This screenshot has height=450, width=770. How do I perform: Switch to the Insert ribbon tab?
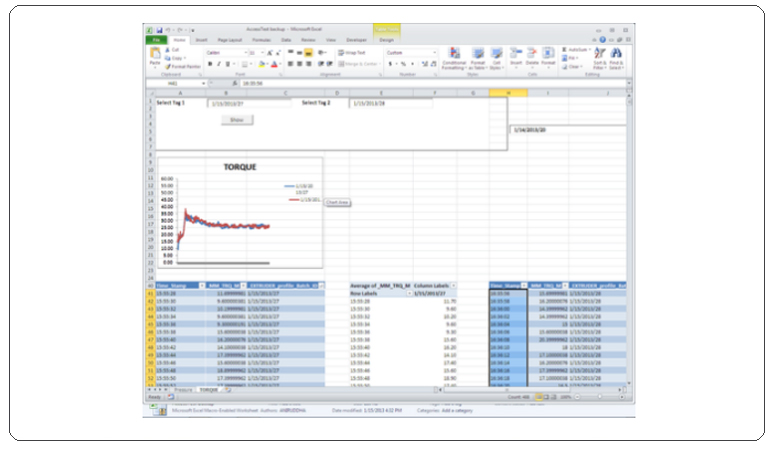tap(201, 40)
